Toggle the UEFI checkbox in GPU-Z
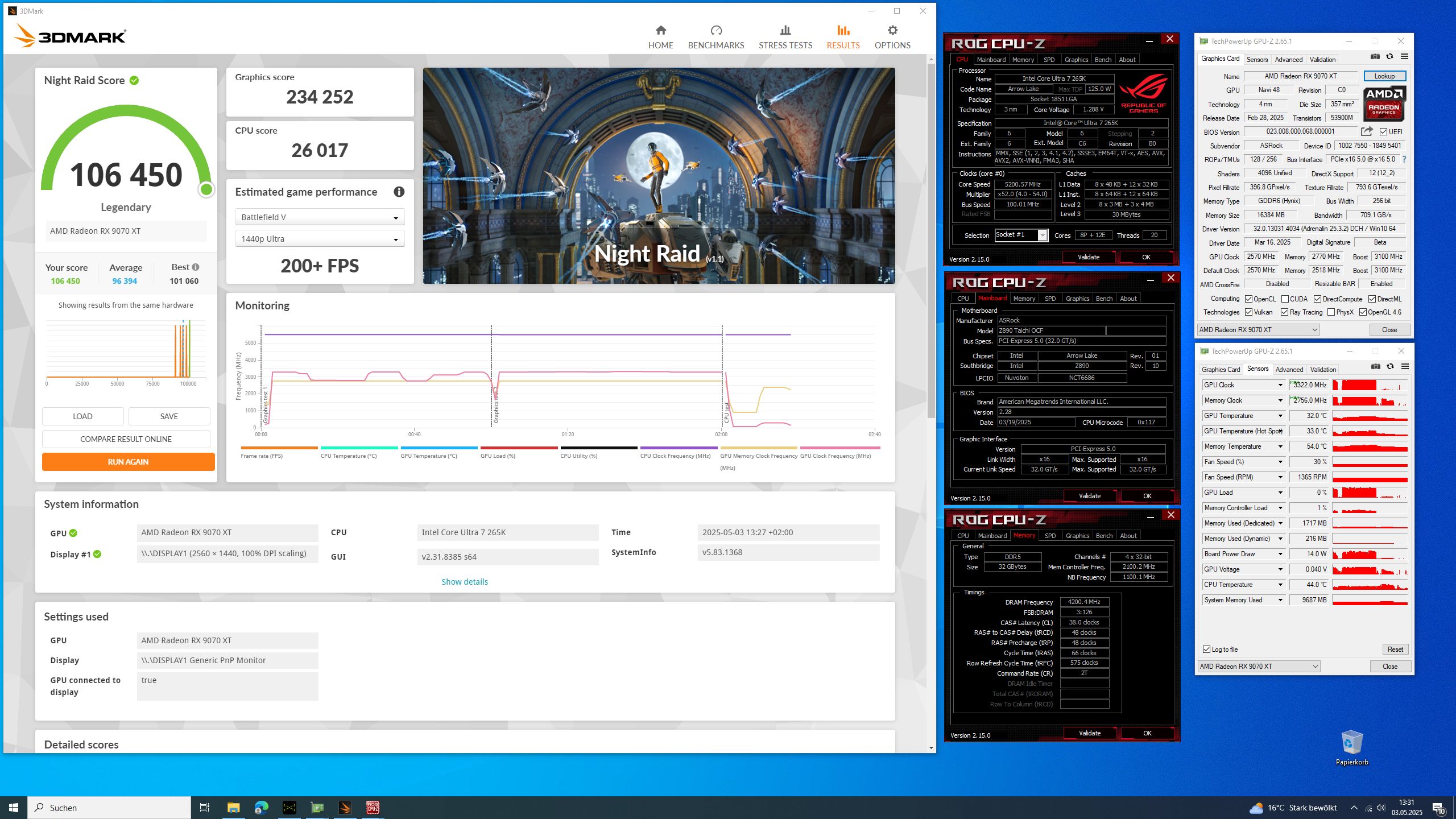The width and height of the screenshot is (1456, 819). [1384, 131]
